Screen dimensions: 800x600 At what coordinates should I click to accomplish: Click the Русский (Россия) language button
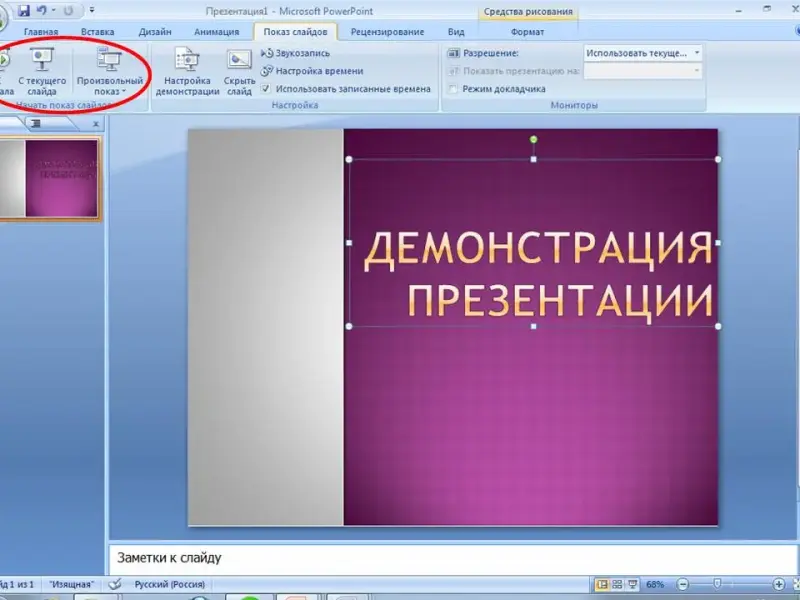(169, 584)
